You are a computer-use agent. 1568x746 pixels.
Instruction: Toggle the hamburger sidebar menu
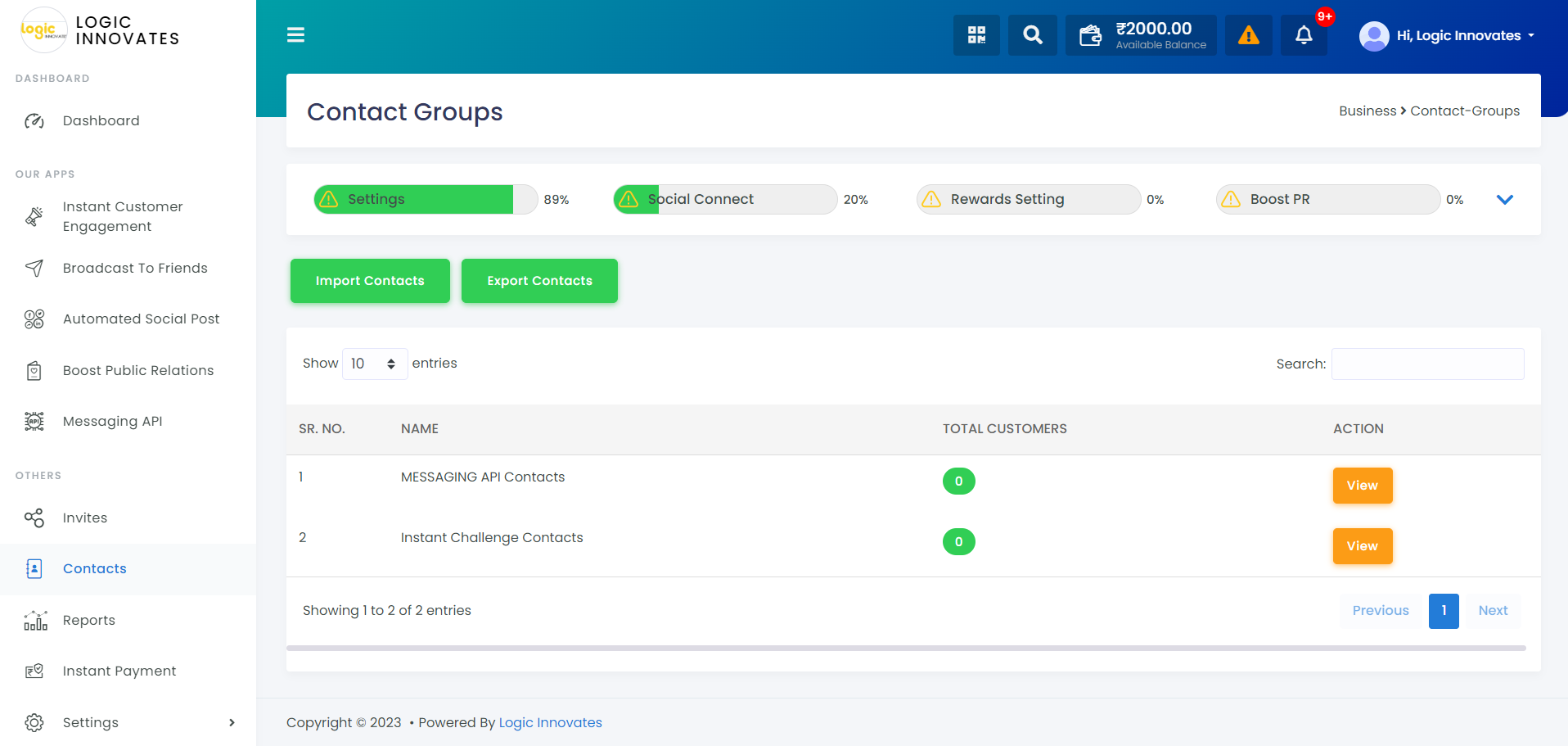pos(295,34)
